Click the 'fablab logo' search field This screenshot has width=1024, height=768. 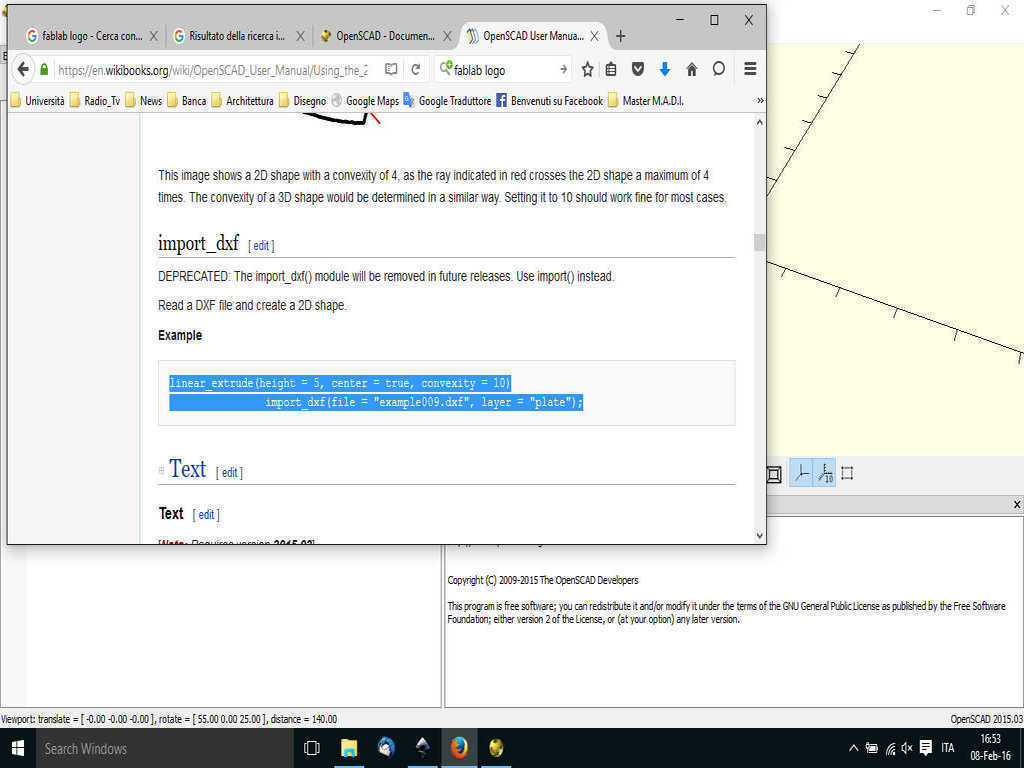[x=504, y=70]
